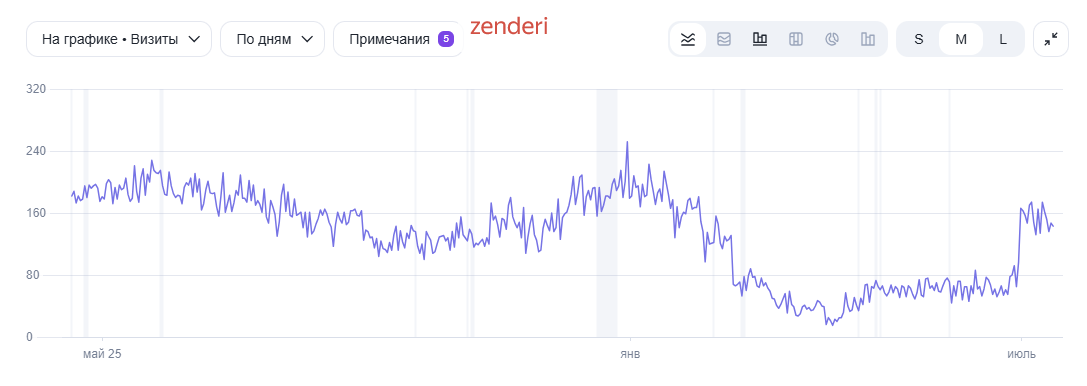Click the 'май 25' axis label

click(x=102, y=354)
